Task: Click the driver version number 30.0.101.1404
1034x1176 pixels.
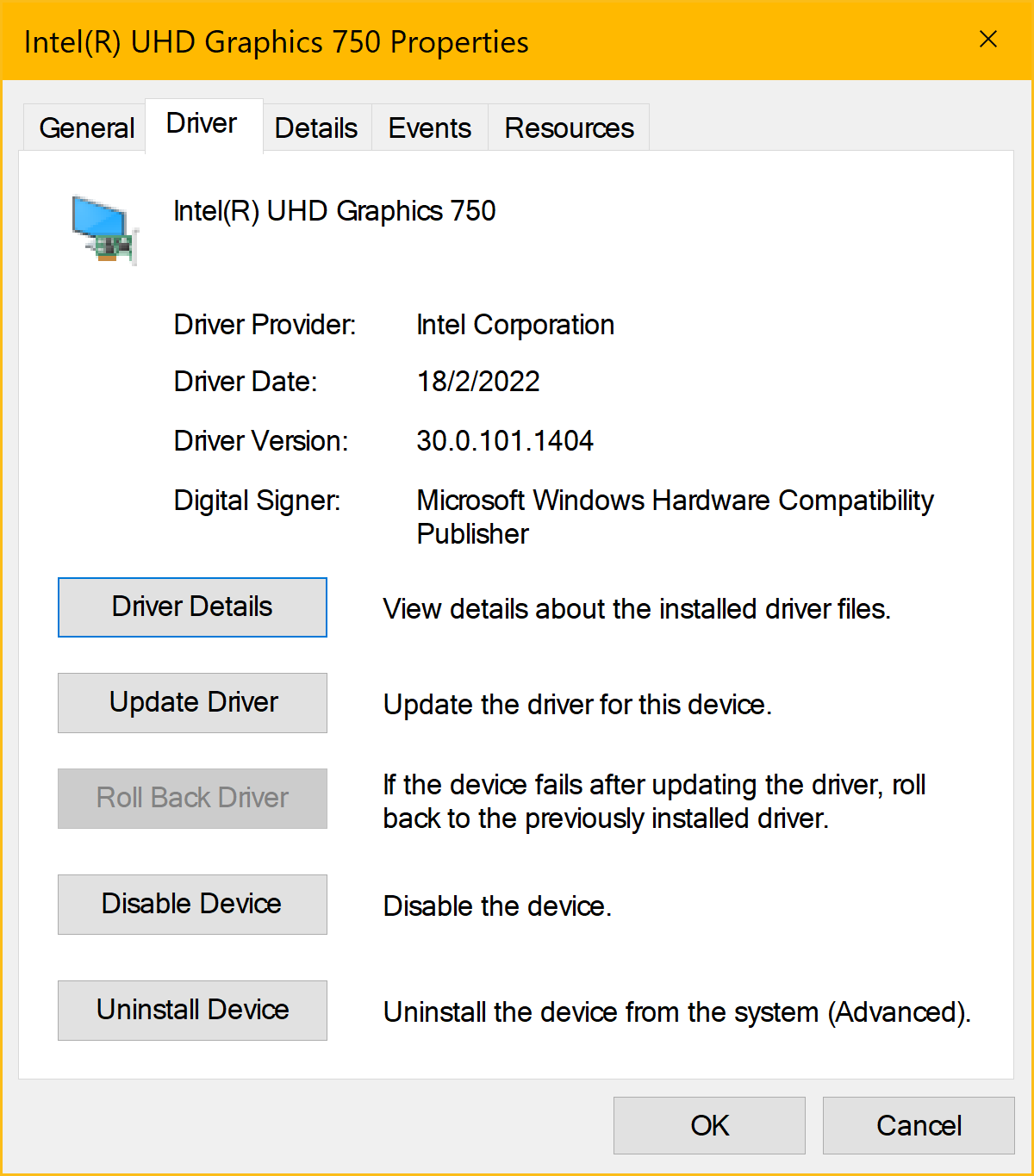Action: 505,441
